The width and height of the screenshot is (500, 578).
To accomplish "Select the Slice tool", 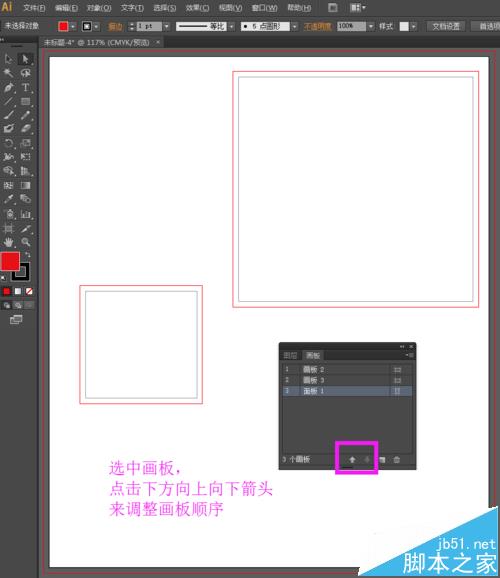I will tap(25, 229).
